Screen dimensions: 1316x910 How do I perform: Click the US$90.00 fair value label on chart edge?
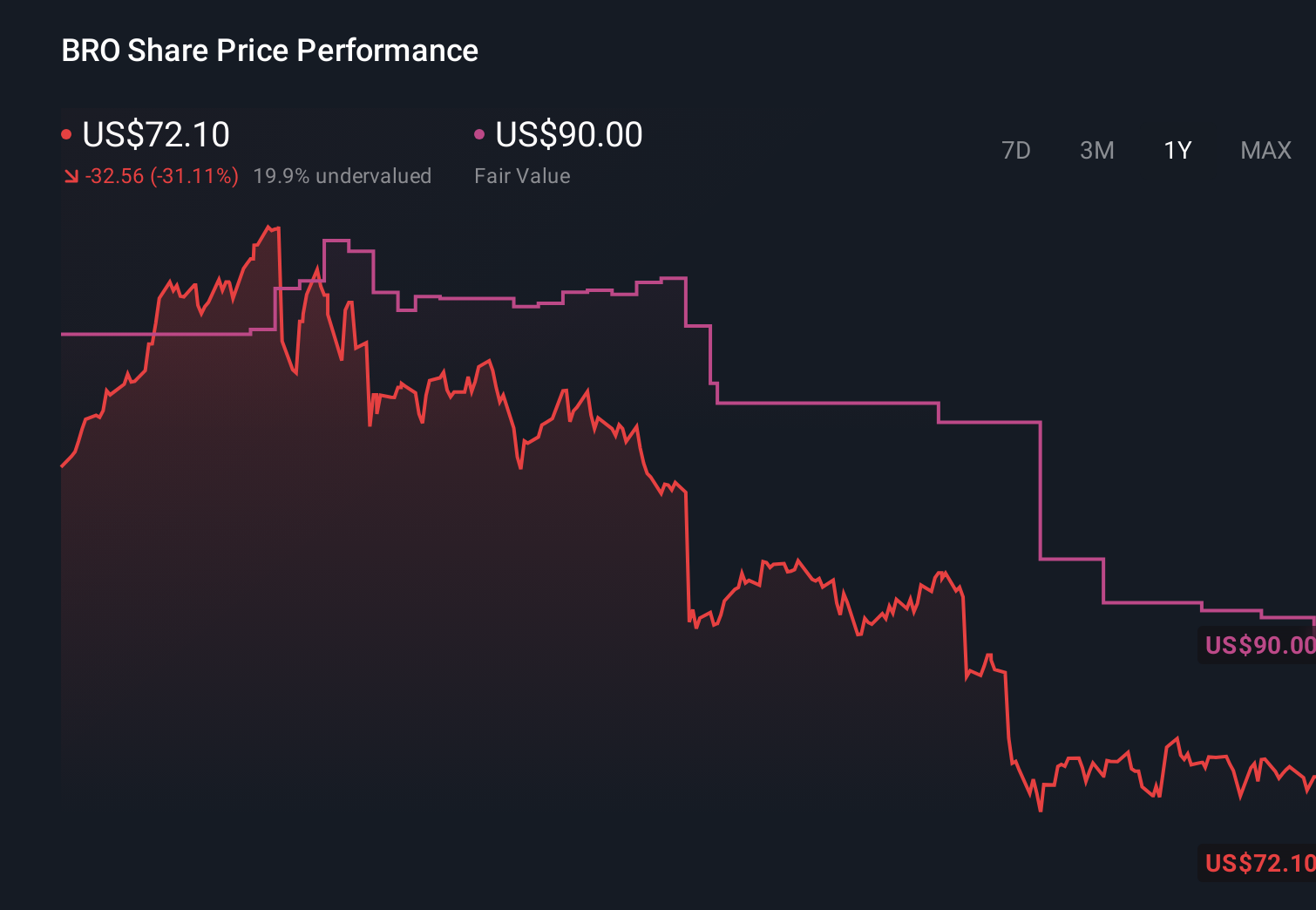click(x=1258, y=646)
